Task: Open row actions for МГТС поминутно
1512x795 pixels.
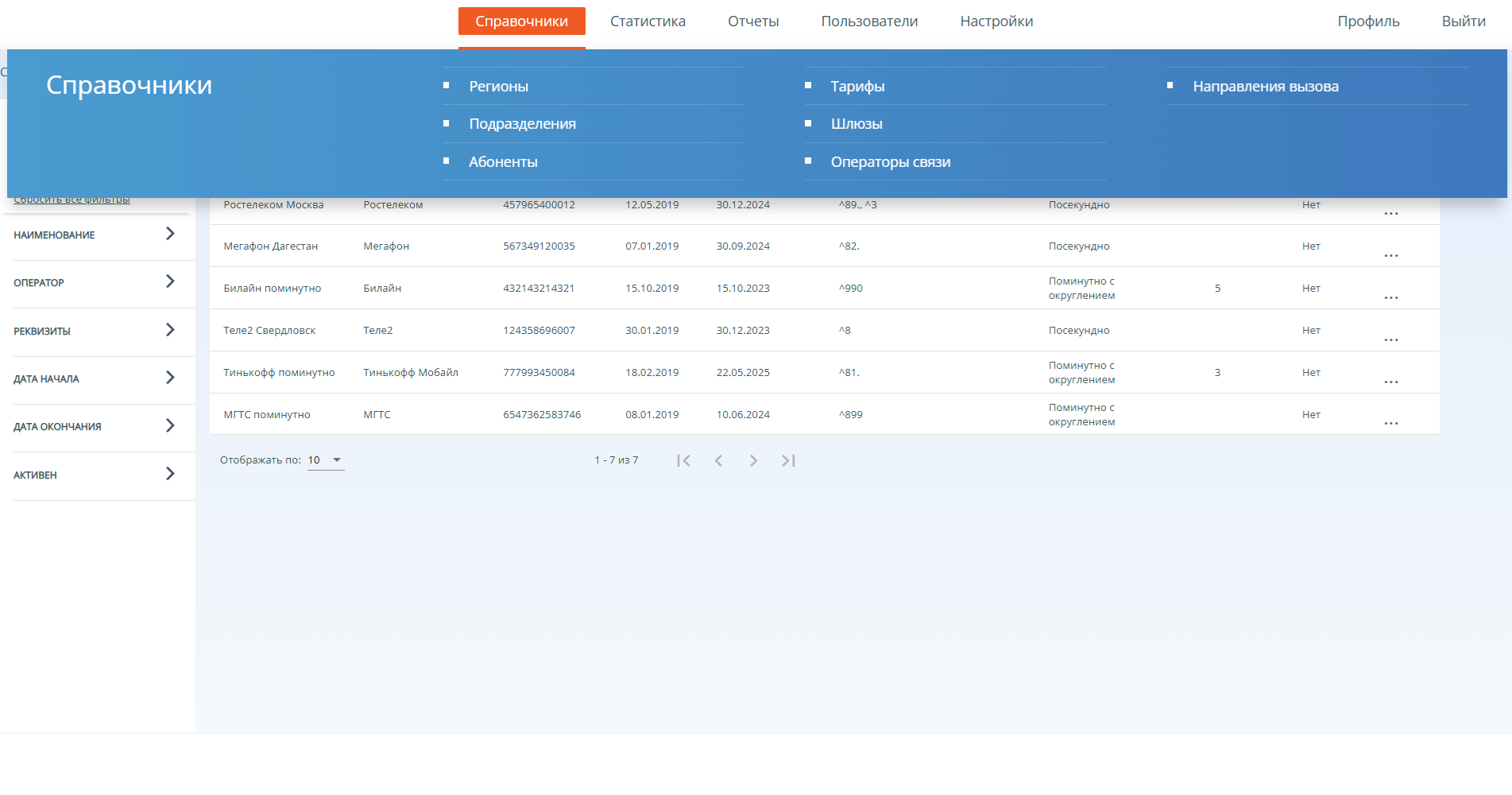Action: click(x=1390, y=423)
